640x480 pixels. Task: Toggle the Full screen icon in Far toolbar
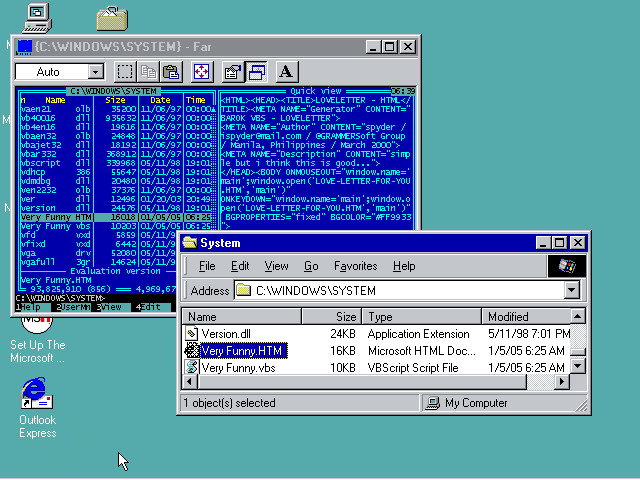click(x=201, y=72)
